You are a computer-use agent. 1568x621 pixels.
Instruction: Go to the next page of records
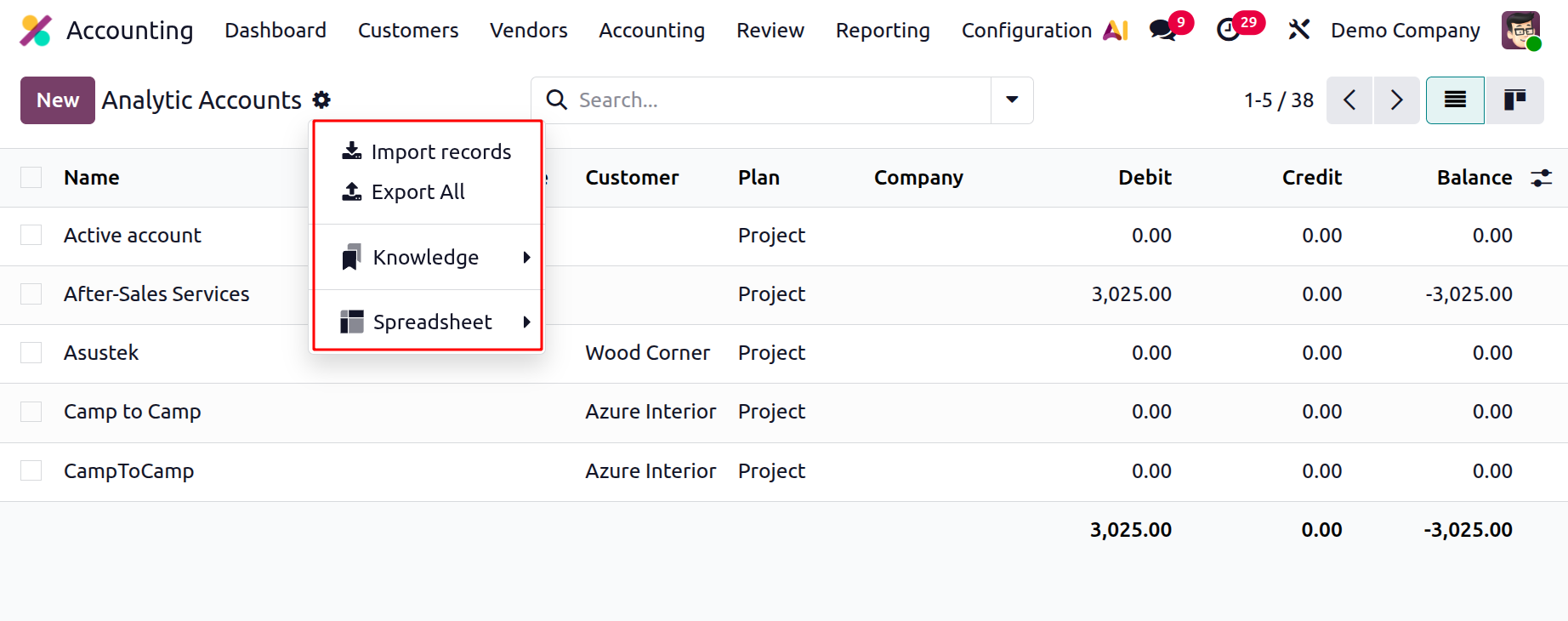1396,100
